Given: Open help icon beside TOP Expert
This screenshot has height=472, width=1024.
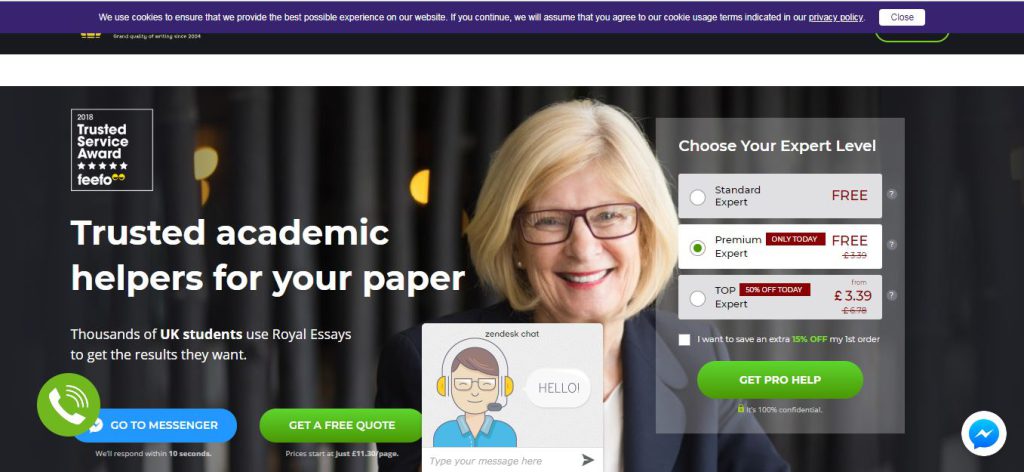Looking at the screenshot, I should click(x=891, y=295).
